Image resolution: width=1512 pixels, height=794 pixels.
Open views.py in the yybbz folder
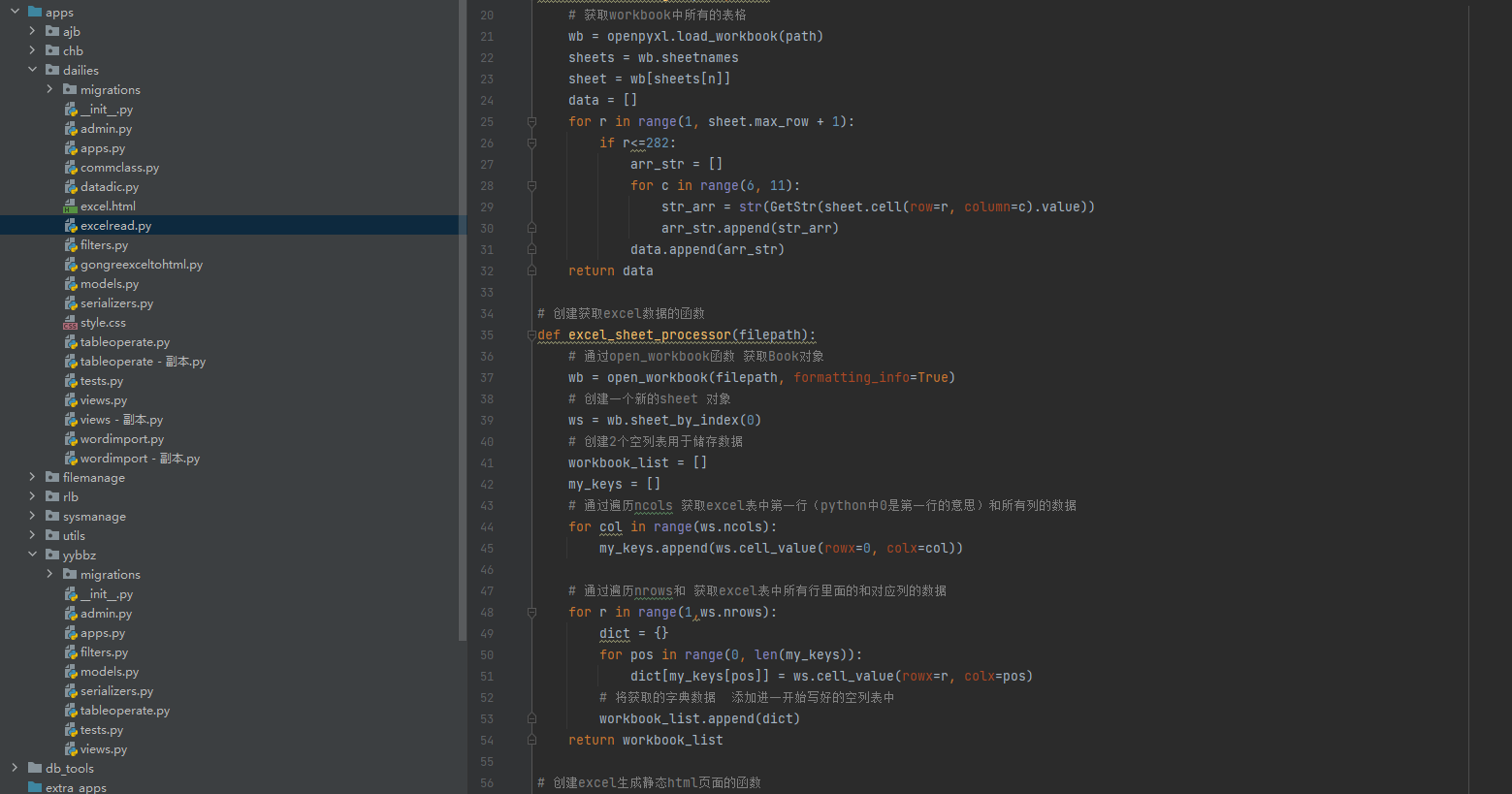tap(104, 749)
